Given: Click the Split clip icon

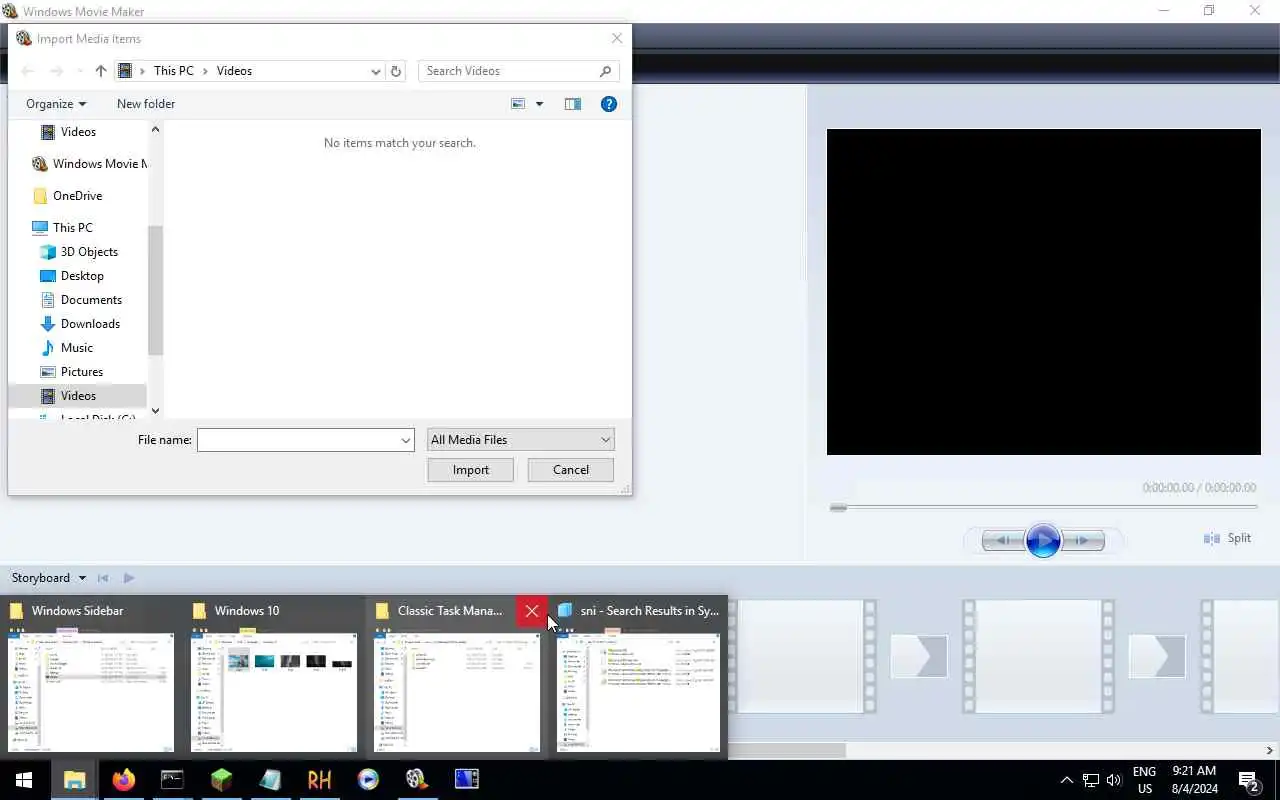Looking at the screenshot, I should [x=1212, y=538].
